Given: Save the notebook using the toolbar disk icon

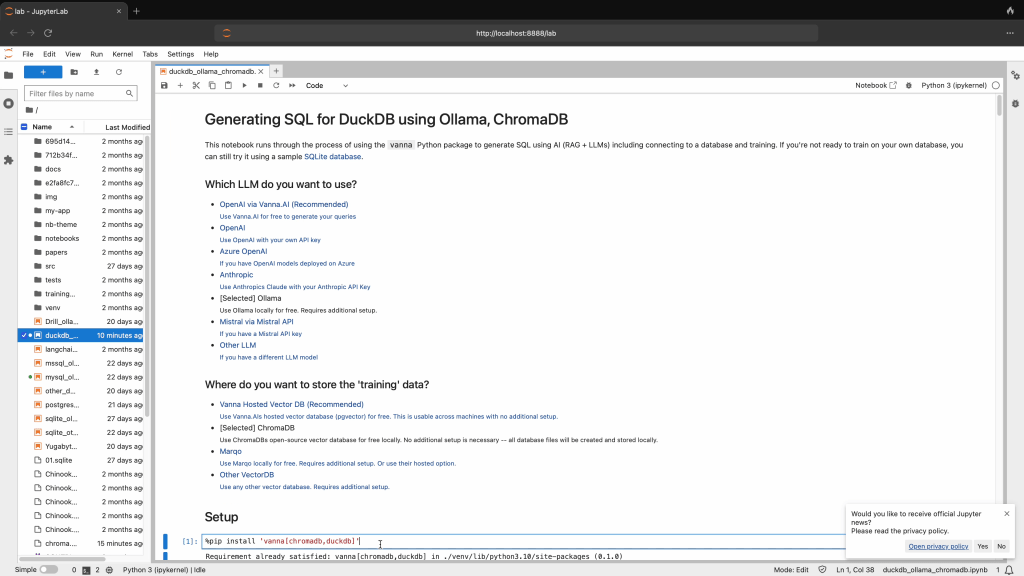Looking at the screenshot, I should 164,86.
